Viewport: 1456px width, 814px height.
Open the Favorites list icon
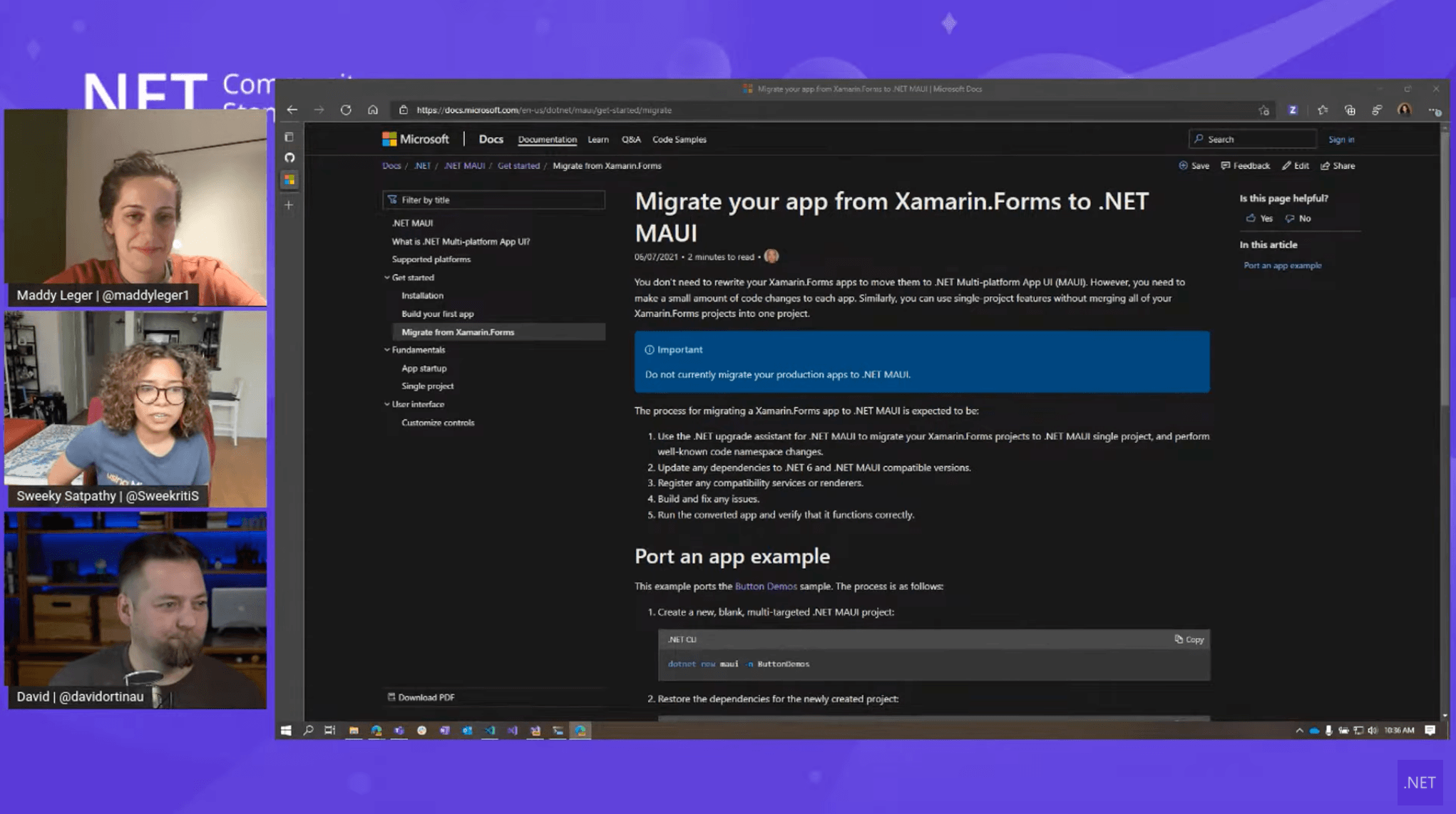click(x=1323, y=110)
